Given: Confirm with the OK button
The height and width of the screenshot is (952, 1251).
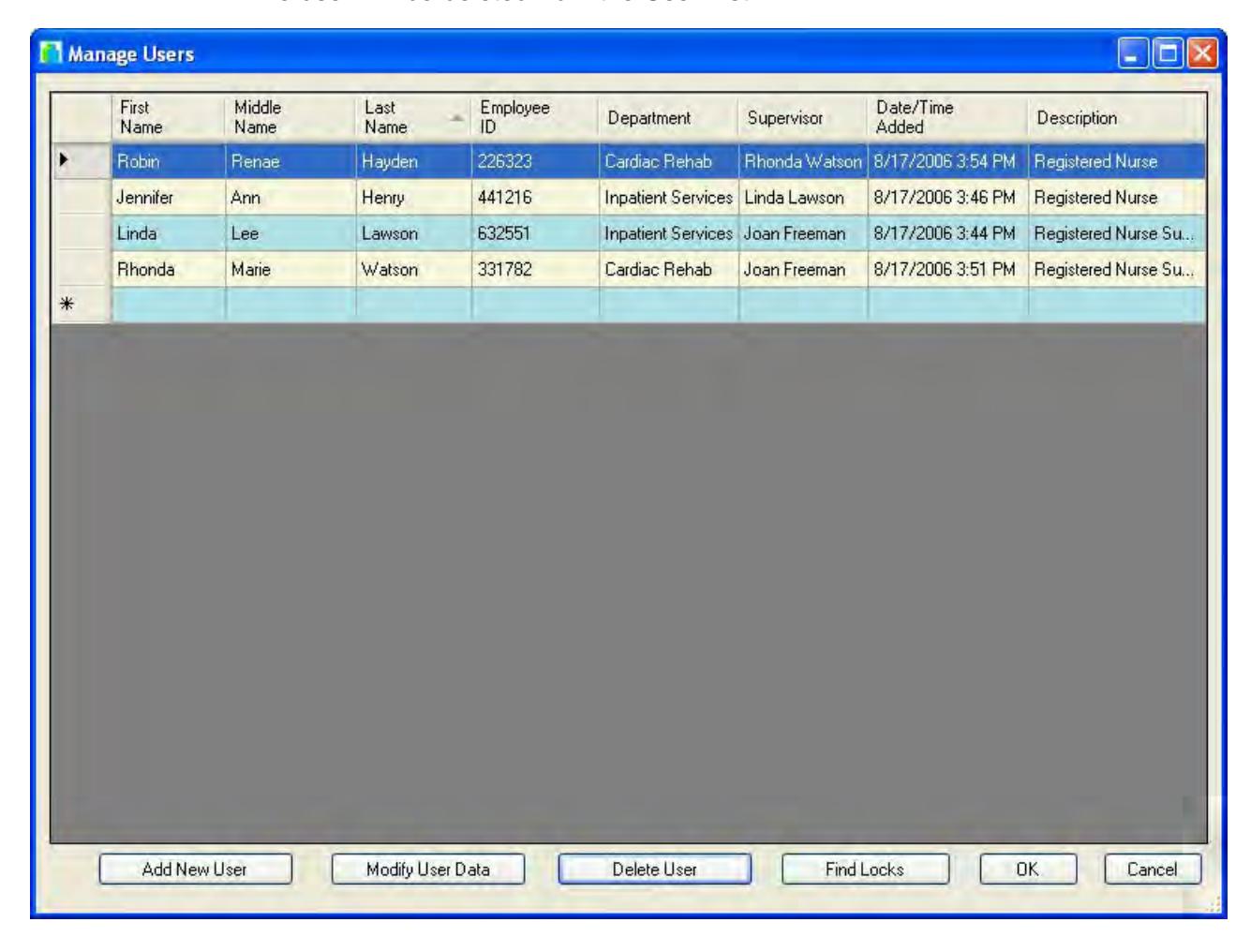Looking at the screenshot, I should [x=1028, y=870].
